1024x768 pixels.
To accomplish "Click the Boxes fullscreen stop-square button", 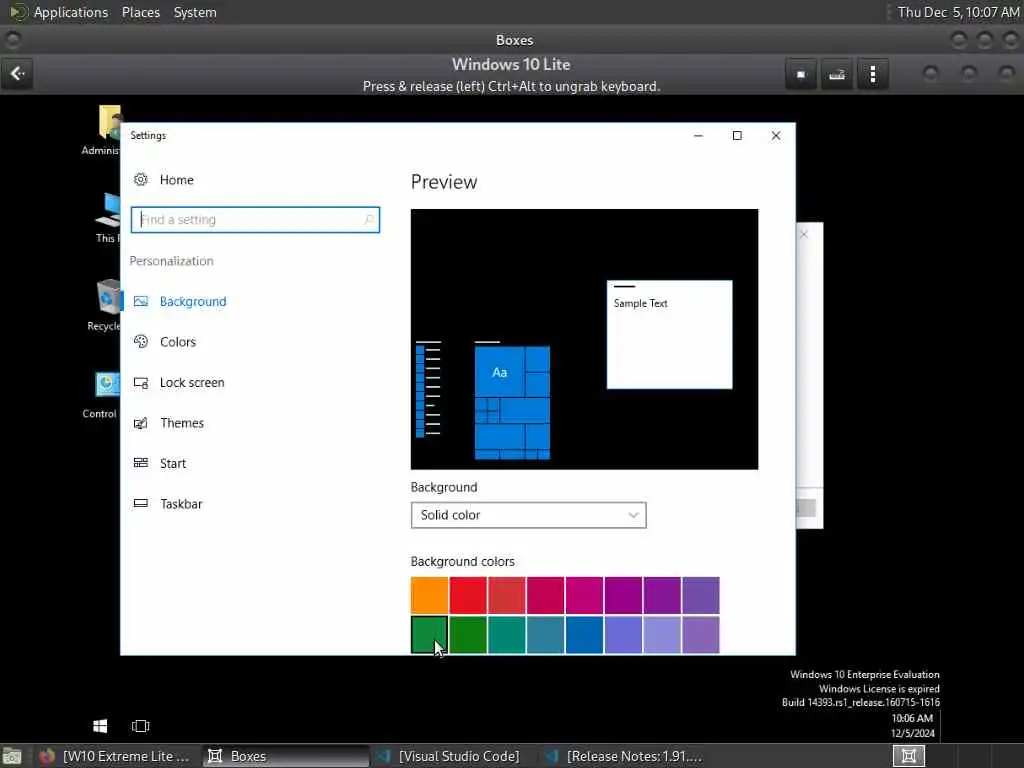I will [x=801, y=74].
